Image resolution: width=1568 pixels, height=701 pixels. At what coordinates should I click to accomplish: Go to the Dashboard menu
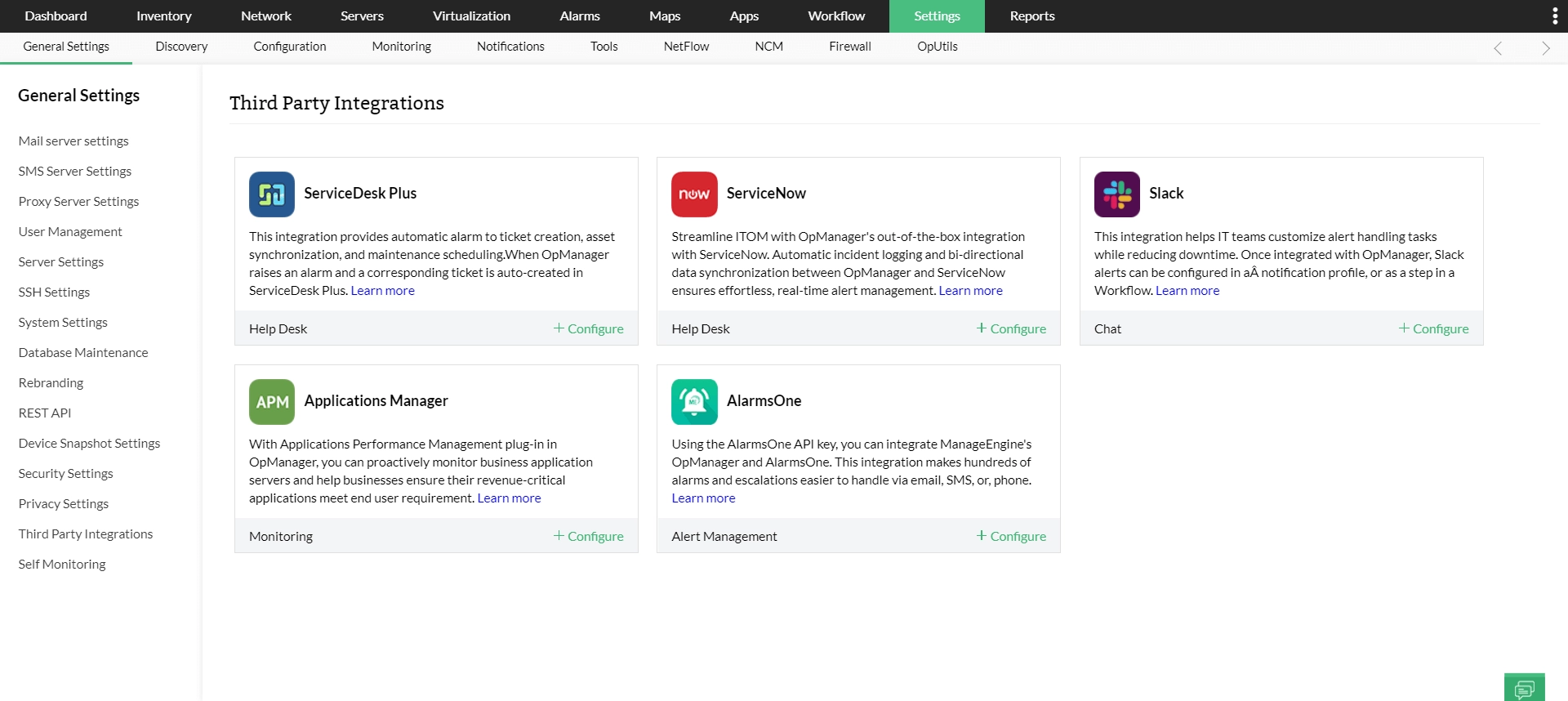(x=56, y=16)
